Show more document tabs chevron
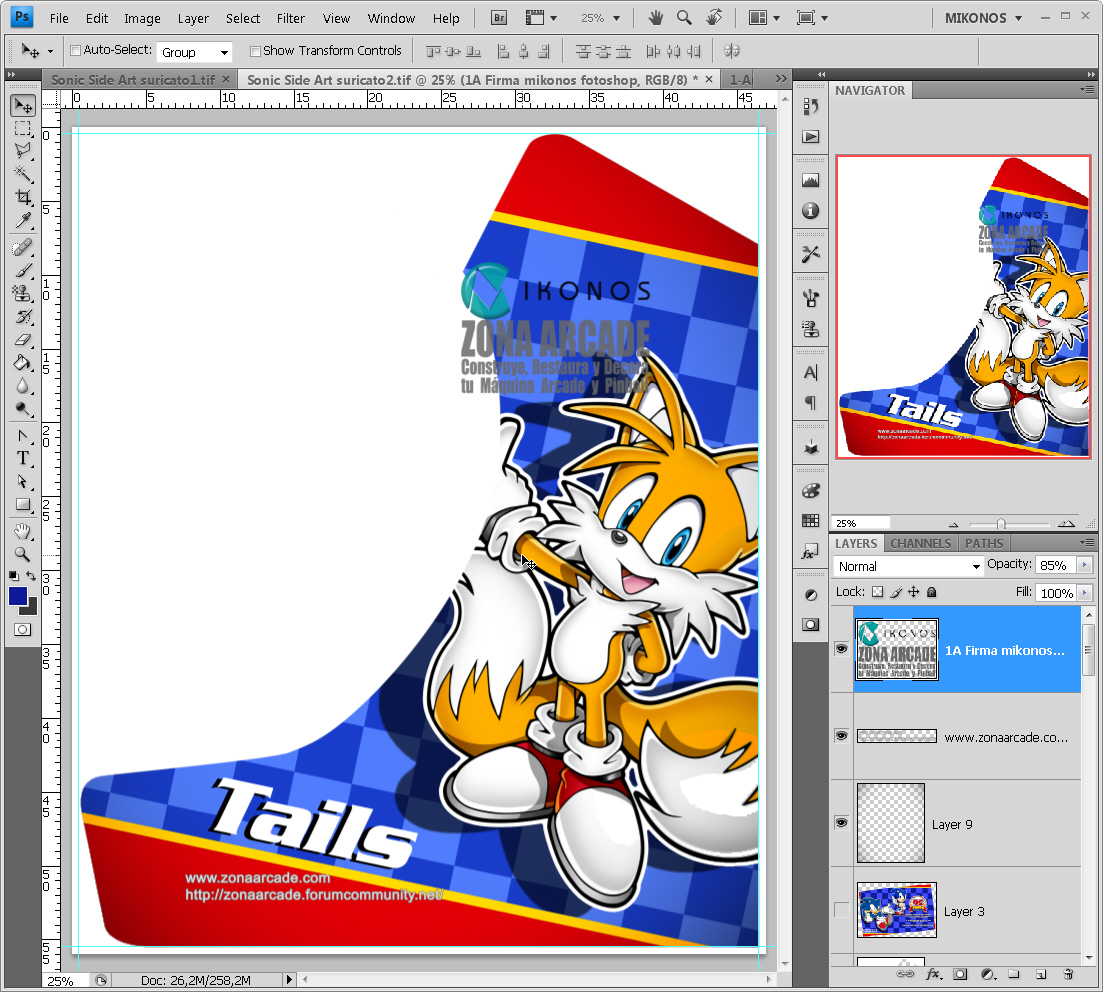This screenshot has width=1103, height=992. [x=781, y=79]
